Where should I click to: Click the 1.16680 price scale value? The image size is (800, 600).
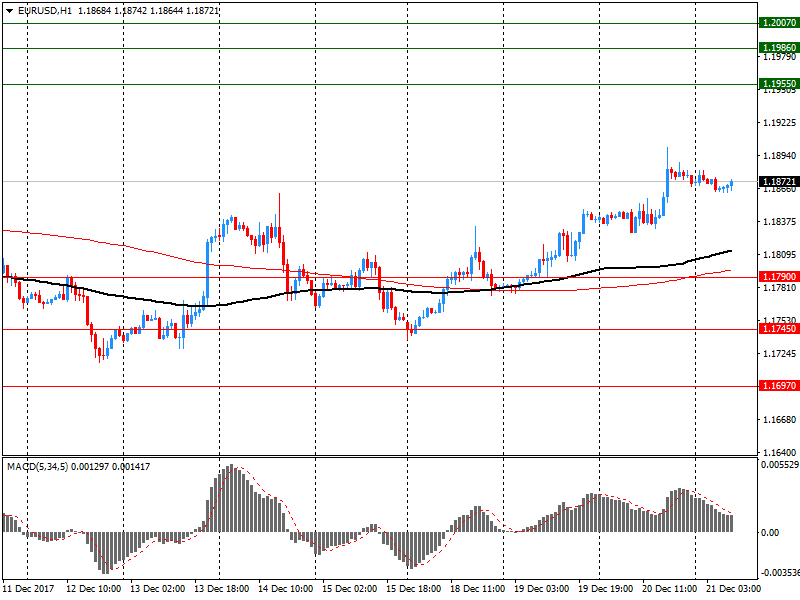[x=779, y=419]
